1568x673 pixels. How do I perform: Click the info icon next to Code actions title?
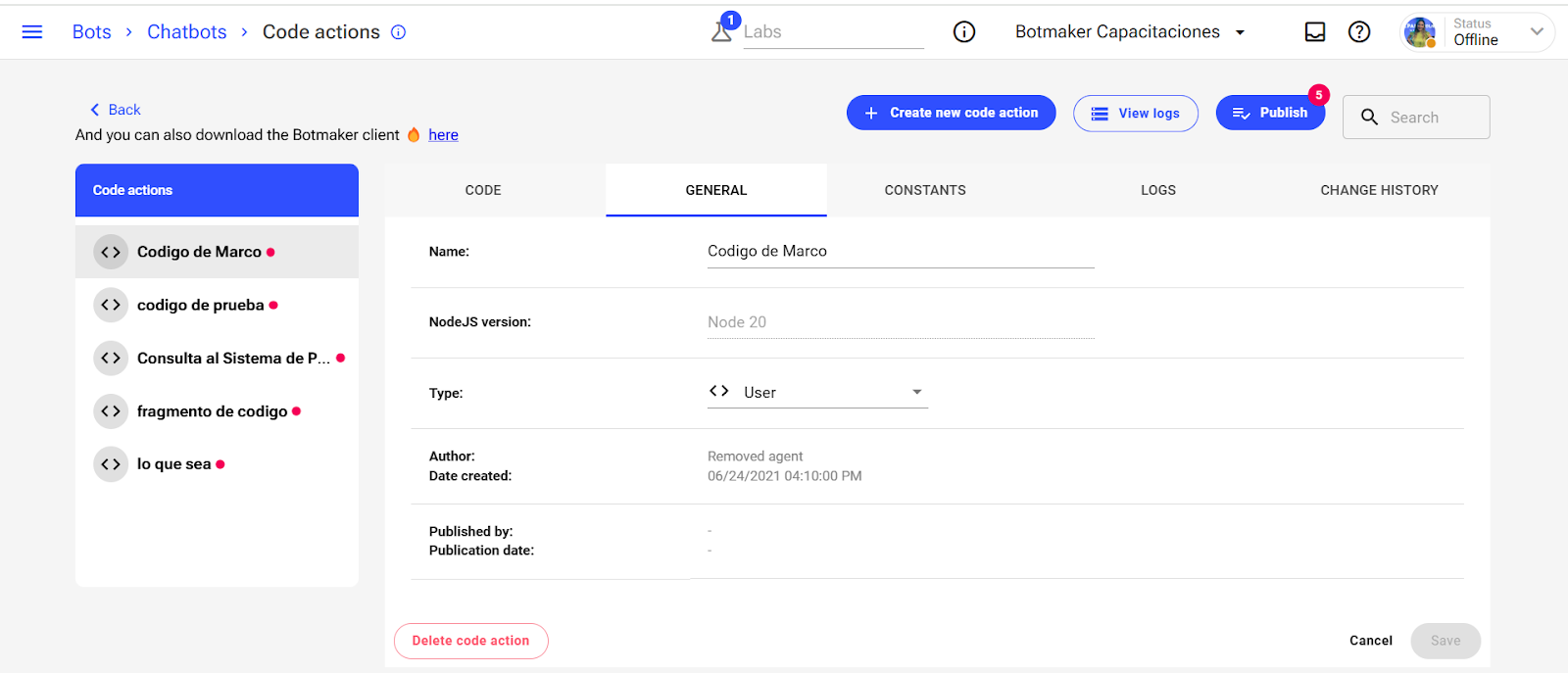coord(399,32)
